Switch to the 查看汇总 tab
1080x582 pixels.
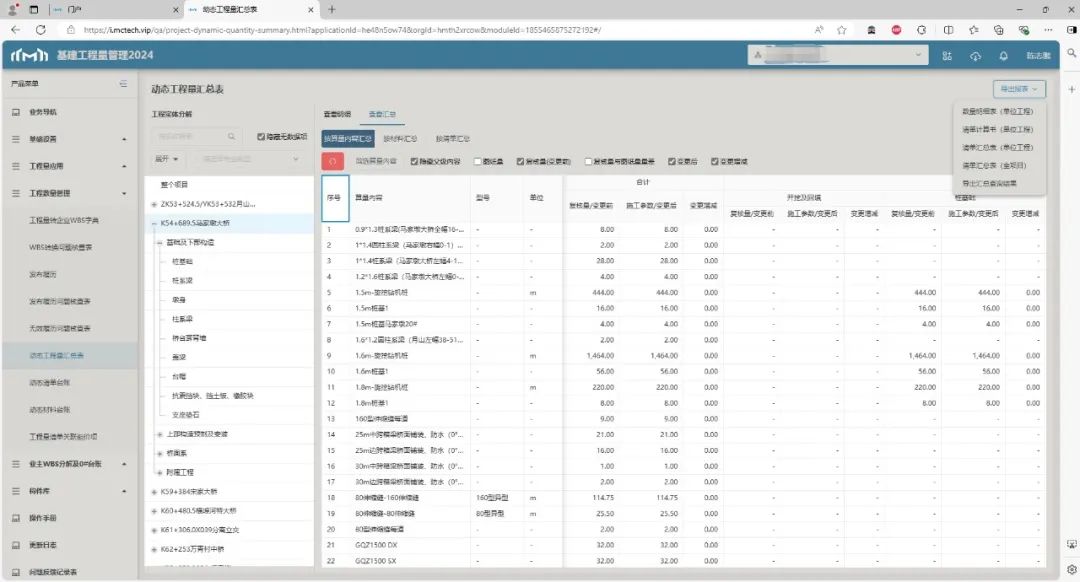pyautogui.click(x=382, y=114)
